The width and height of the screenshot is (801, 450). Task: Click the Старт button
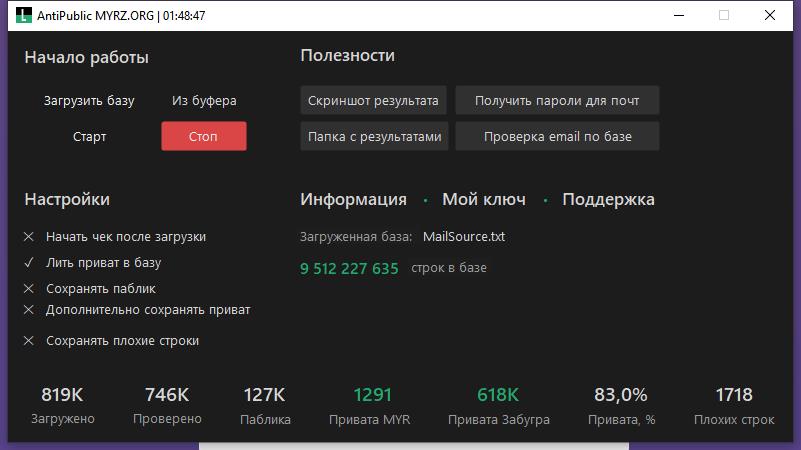(x=89, y=136)
